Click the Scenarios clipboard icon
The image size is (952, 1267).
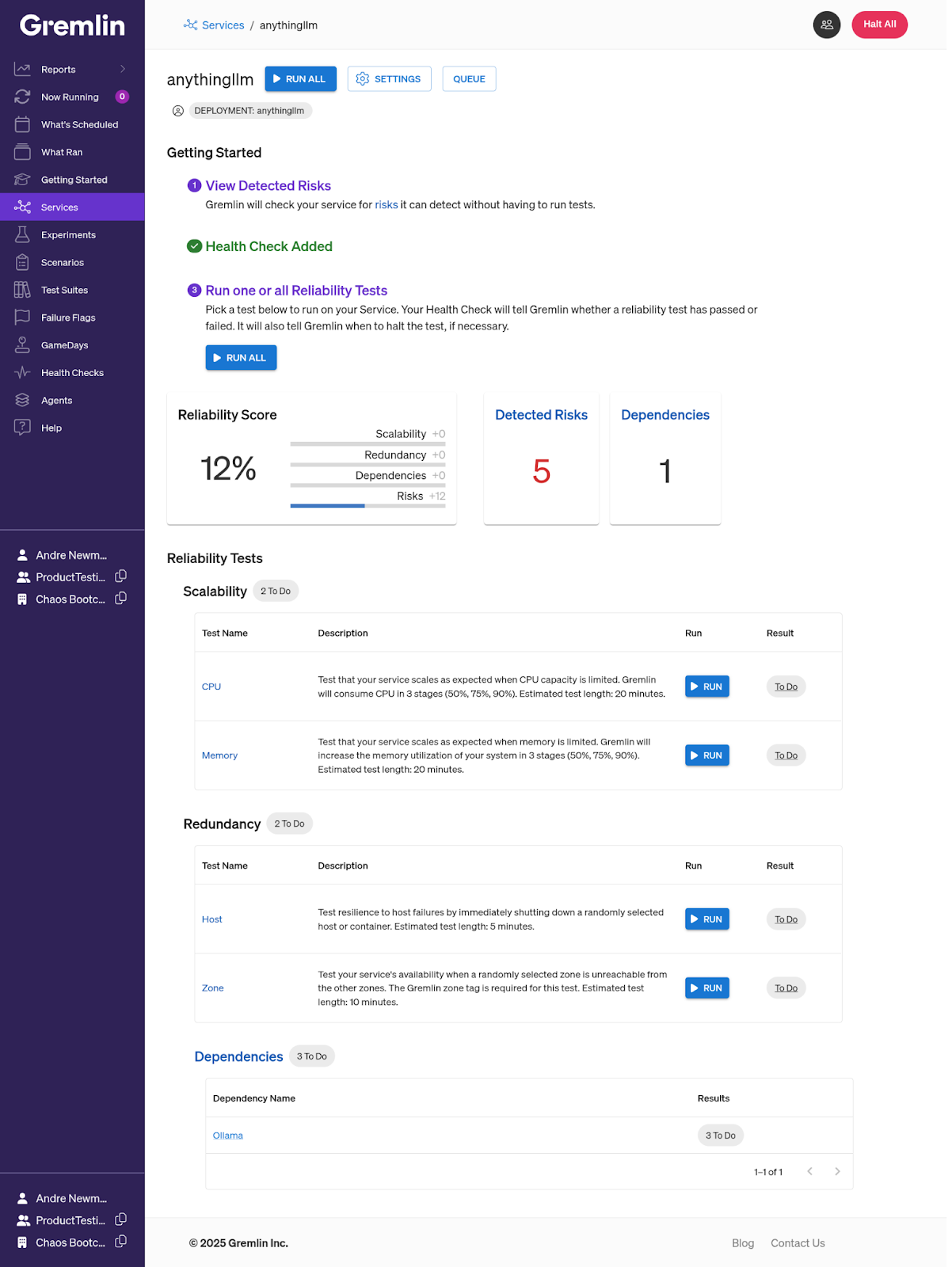(x=22, y=262)
